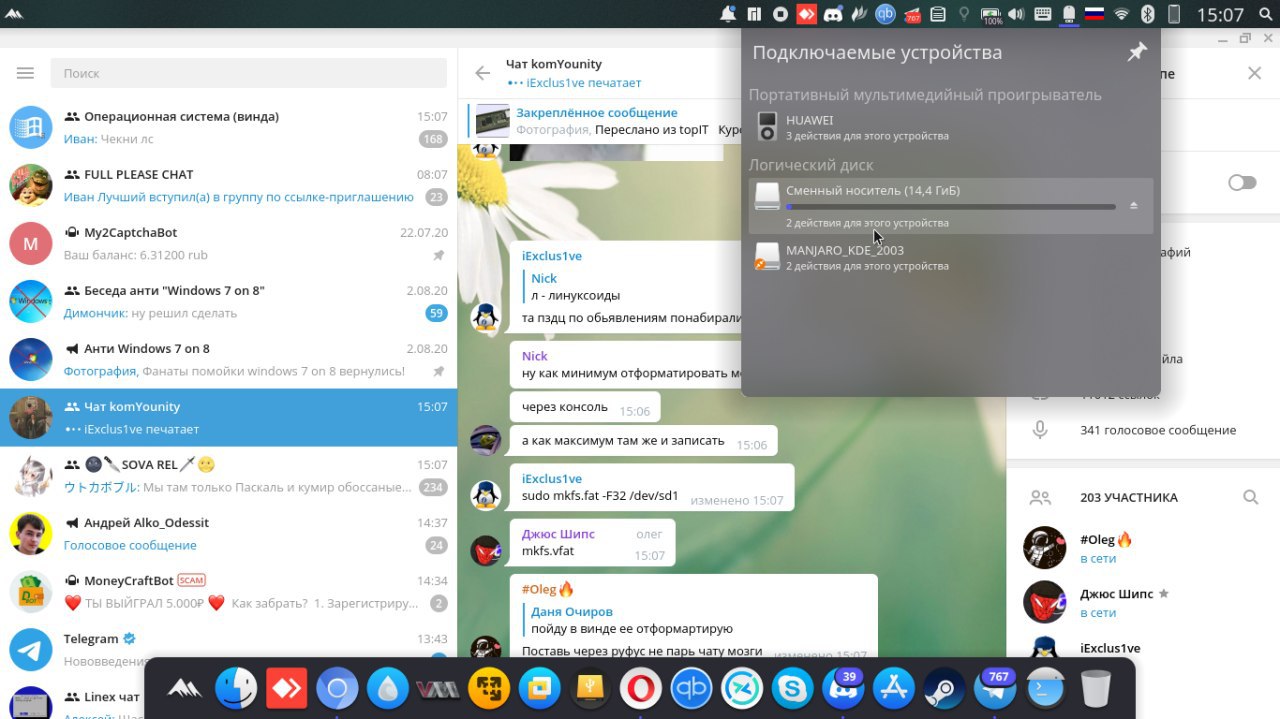The image size is (1280, 719).
Task: Open SOVA REL group chat
Action: pyautogui.click(x=228, y=476)
